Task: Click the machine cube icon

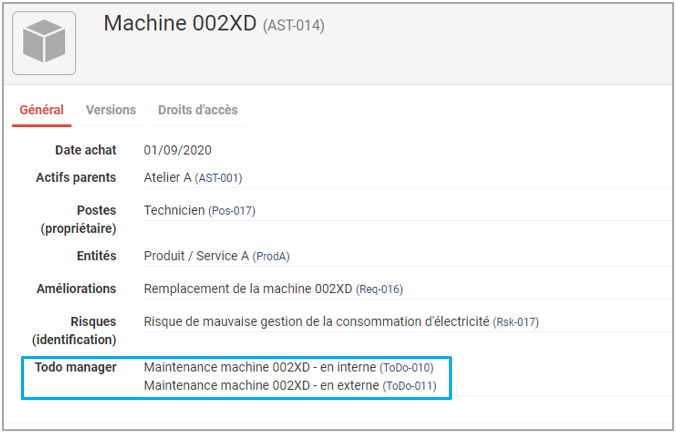Action: point(44,42)
